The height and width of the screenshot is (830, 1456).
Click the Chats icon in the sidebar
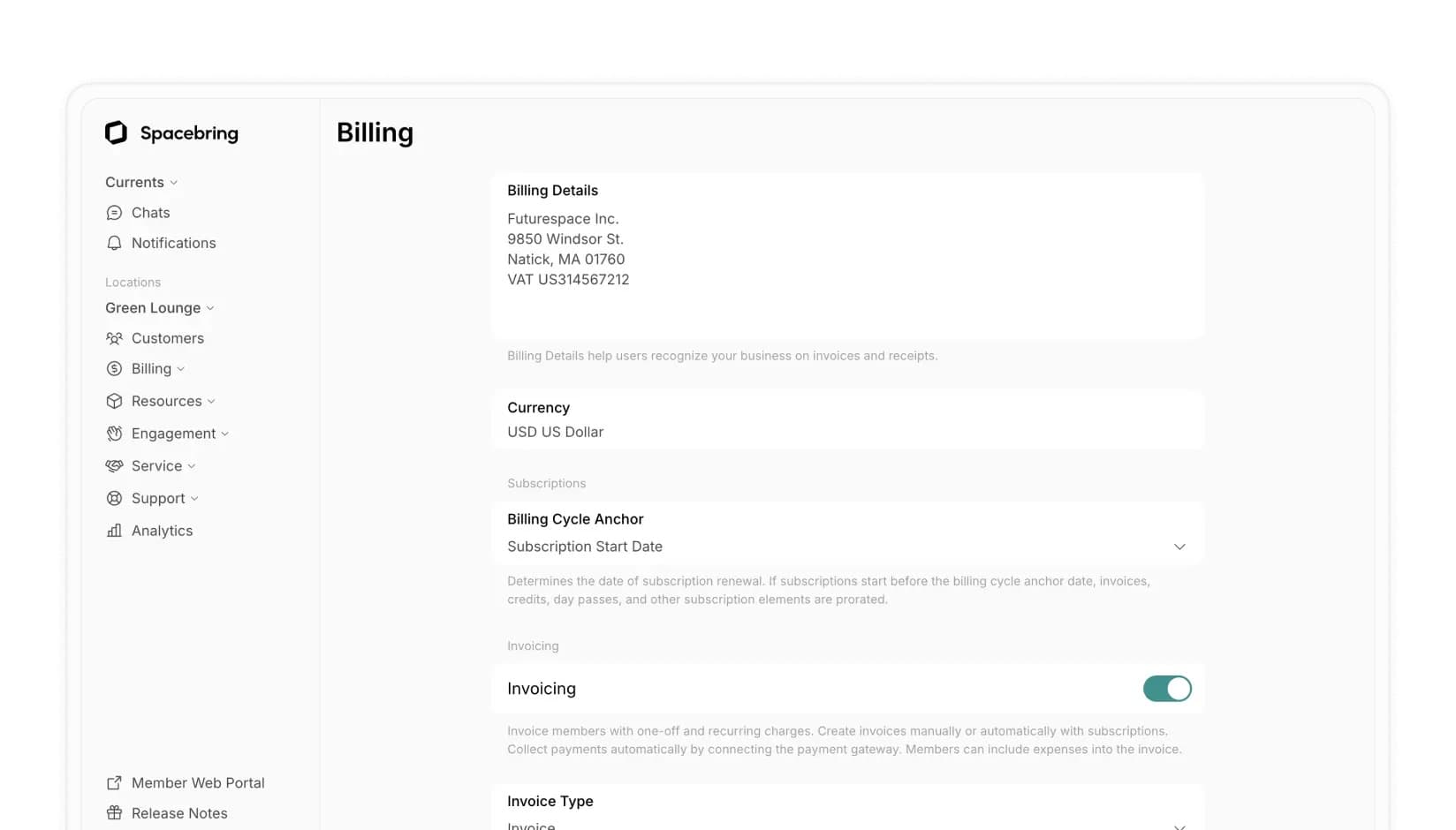coord(115,212)
